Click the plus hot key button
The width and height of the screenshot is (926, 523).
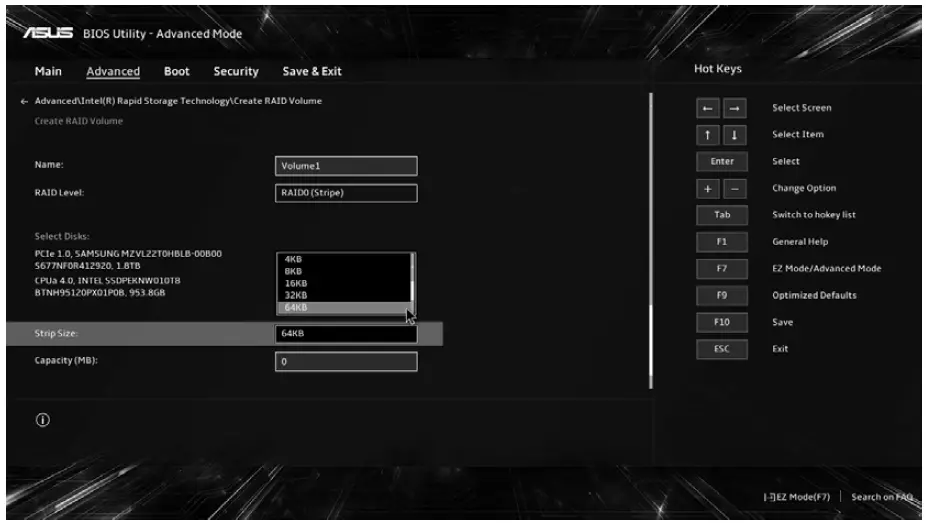[x=707, y=189]
